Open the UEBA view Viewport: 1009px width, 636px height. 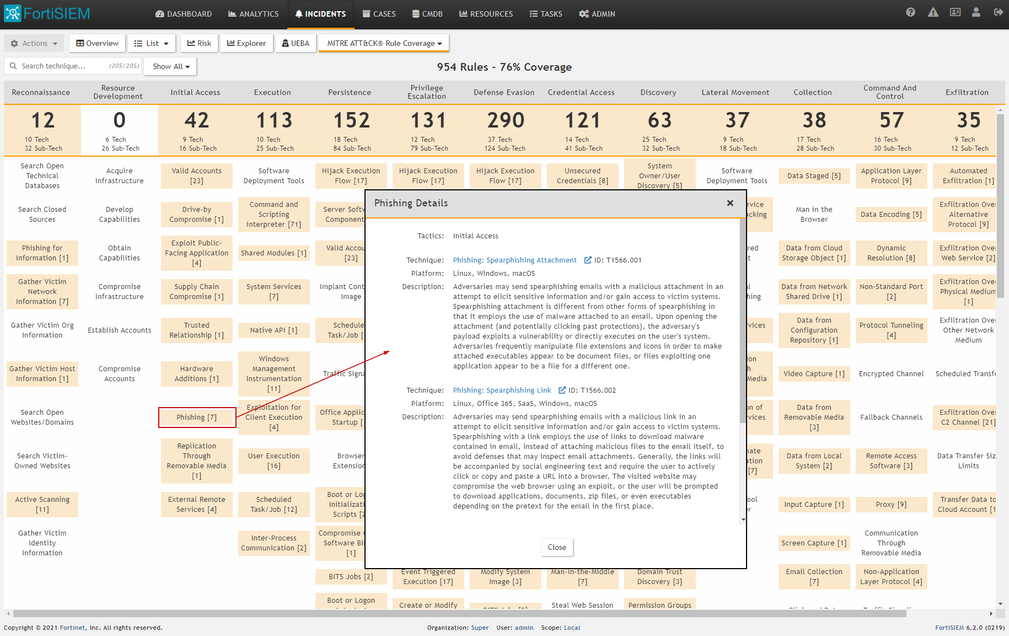(x=296, y=43)
